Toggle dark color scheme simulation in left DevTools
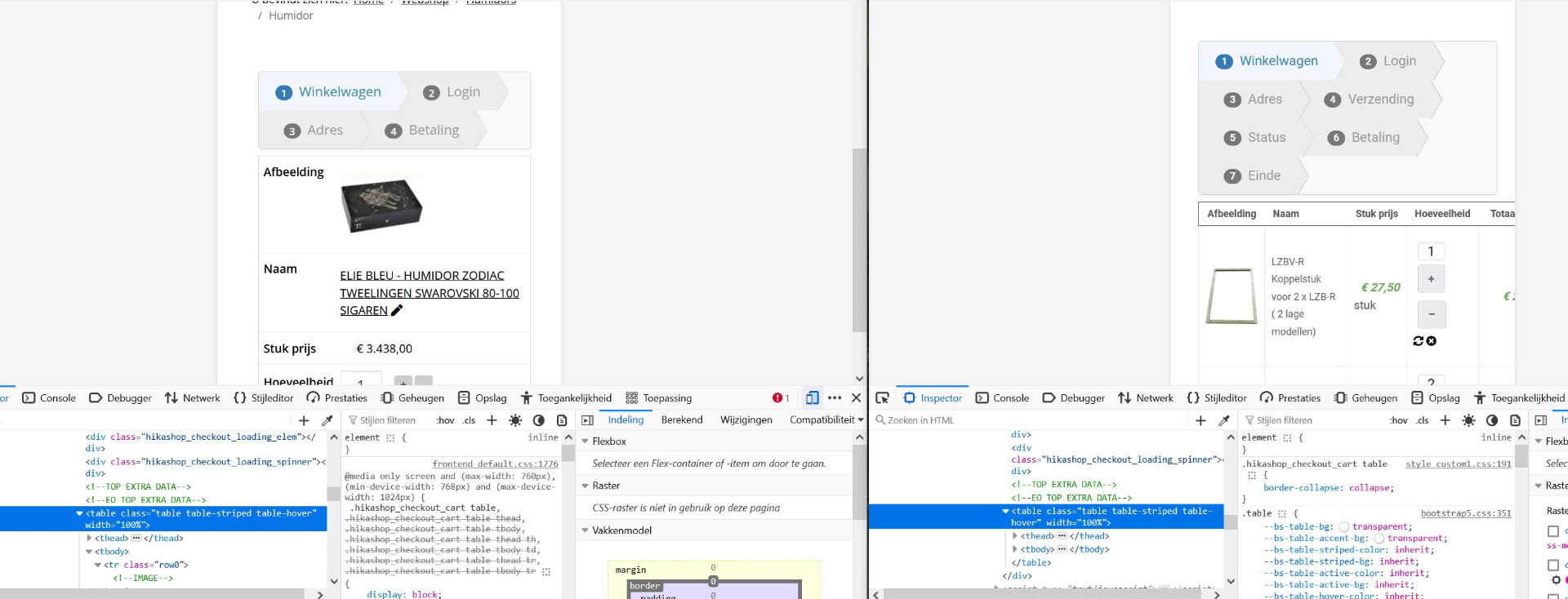The image size is (1568, 599). 538,420
